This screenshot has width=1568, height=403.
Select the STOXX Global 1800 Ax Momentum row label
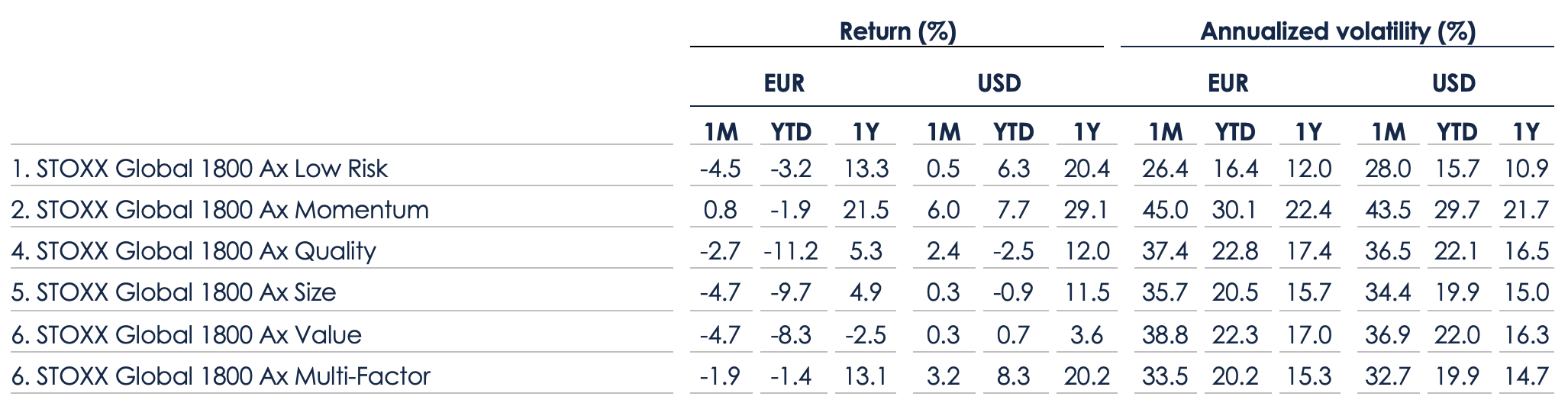click(x=220, y=210)
